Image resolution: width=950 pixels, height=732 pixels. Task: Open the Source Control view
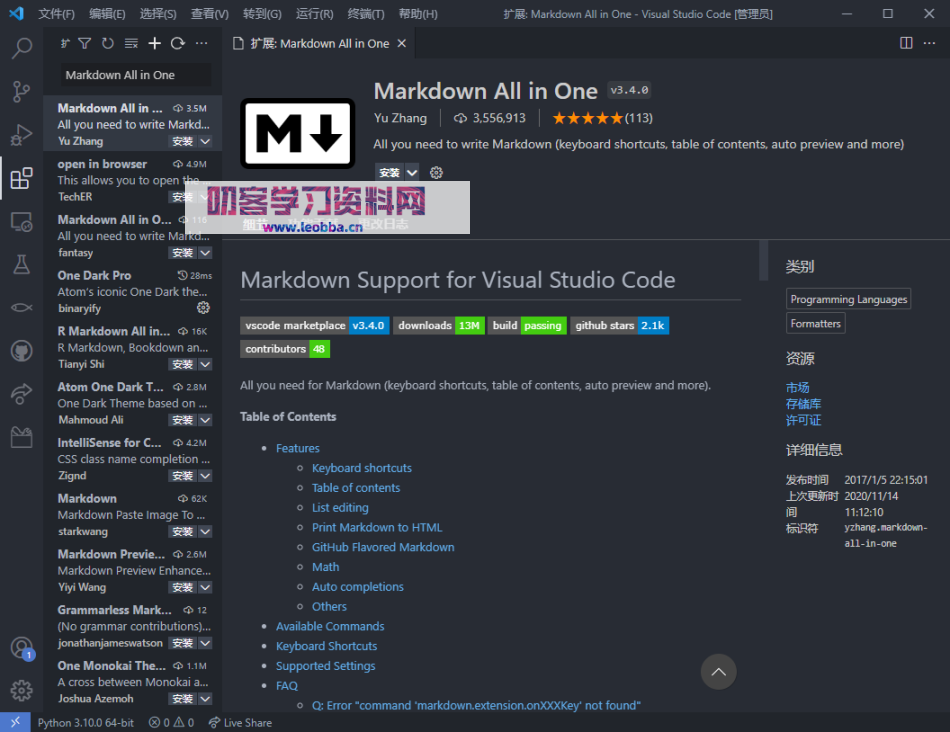coord(22,91)
